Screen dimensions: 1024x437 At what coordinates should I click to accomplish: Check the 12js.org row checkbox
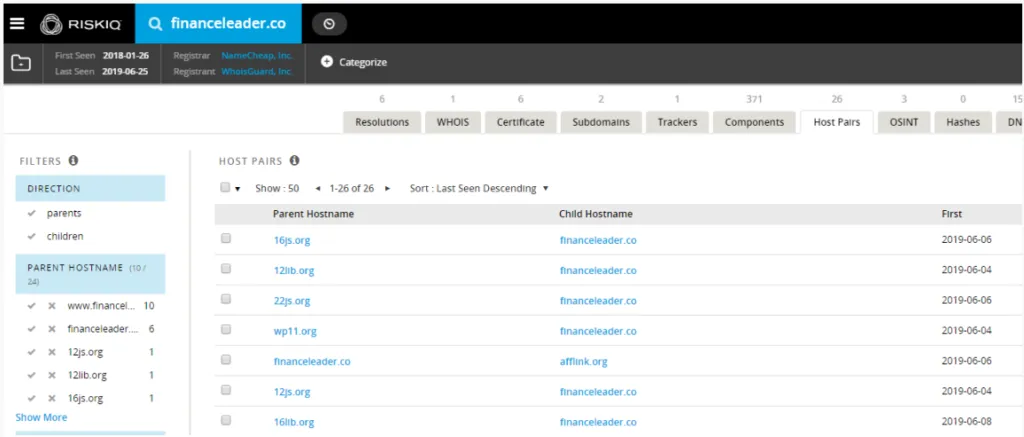(x=226, y=390)
